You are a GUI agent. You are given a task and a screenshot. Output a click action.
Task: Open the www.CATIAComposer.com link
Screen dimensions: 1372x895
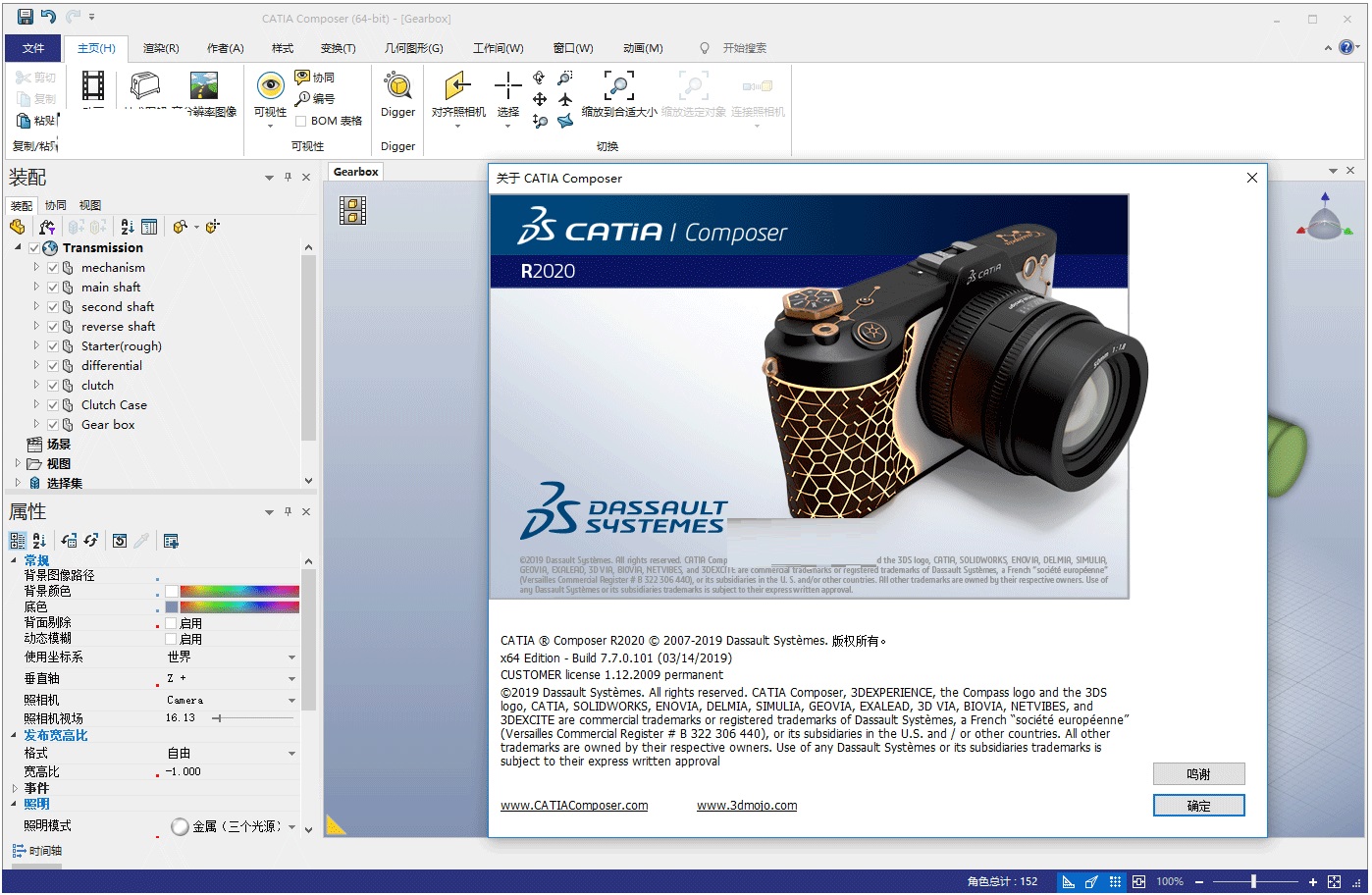574,806
